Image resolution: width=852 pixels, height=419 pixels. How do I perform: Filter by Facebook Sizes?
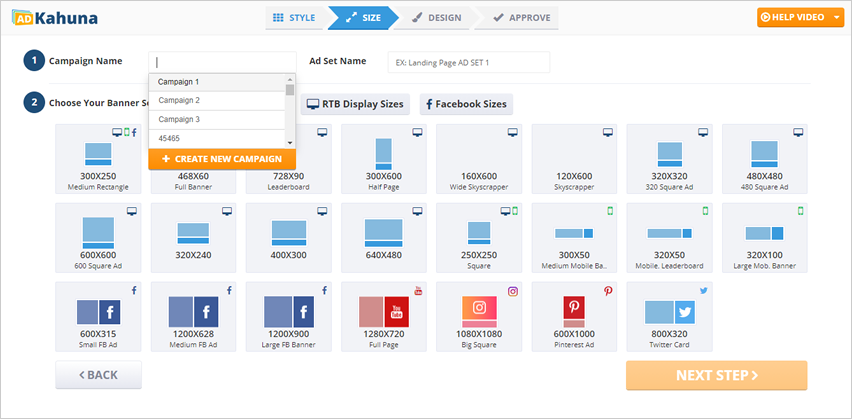(465, 104)
